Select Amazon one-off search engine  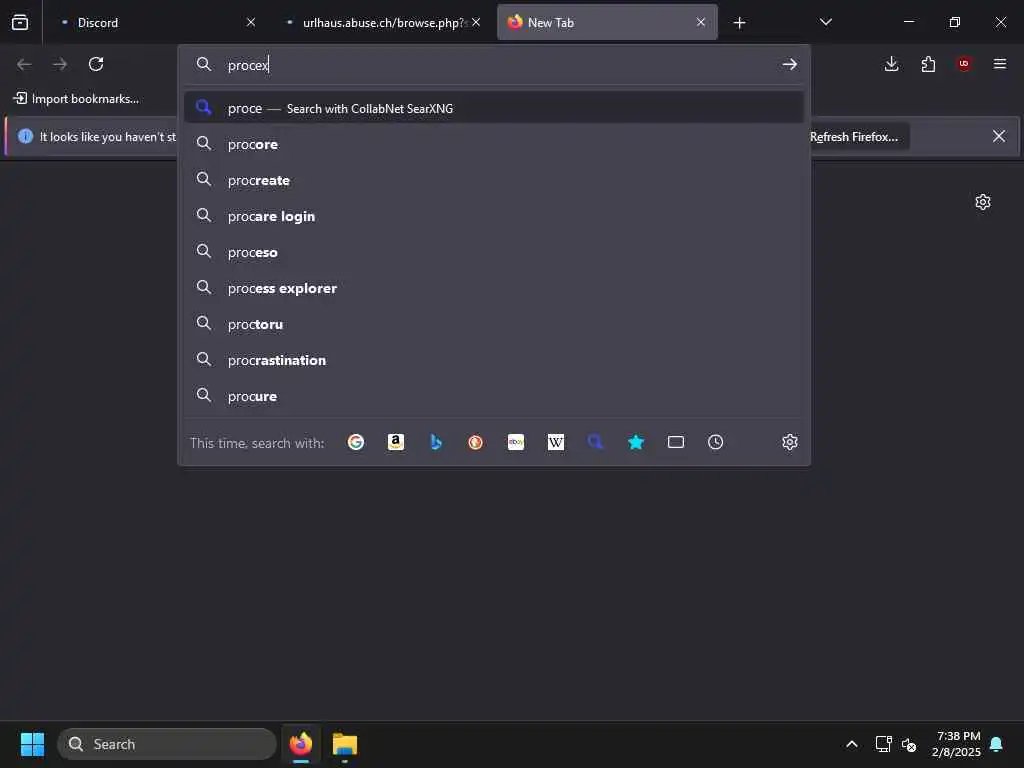[x=396, y=442]
